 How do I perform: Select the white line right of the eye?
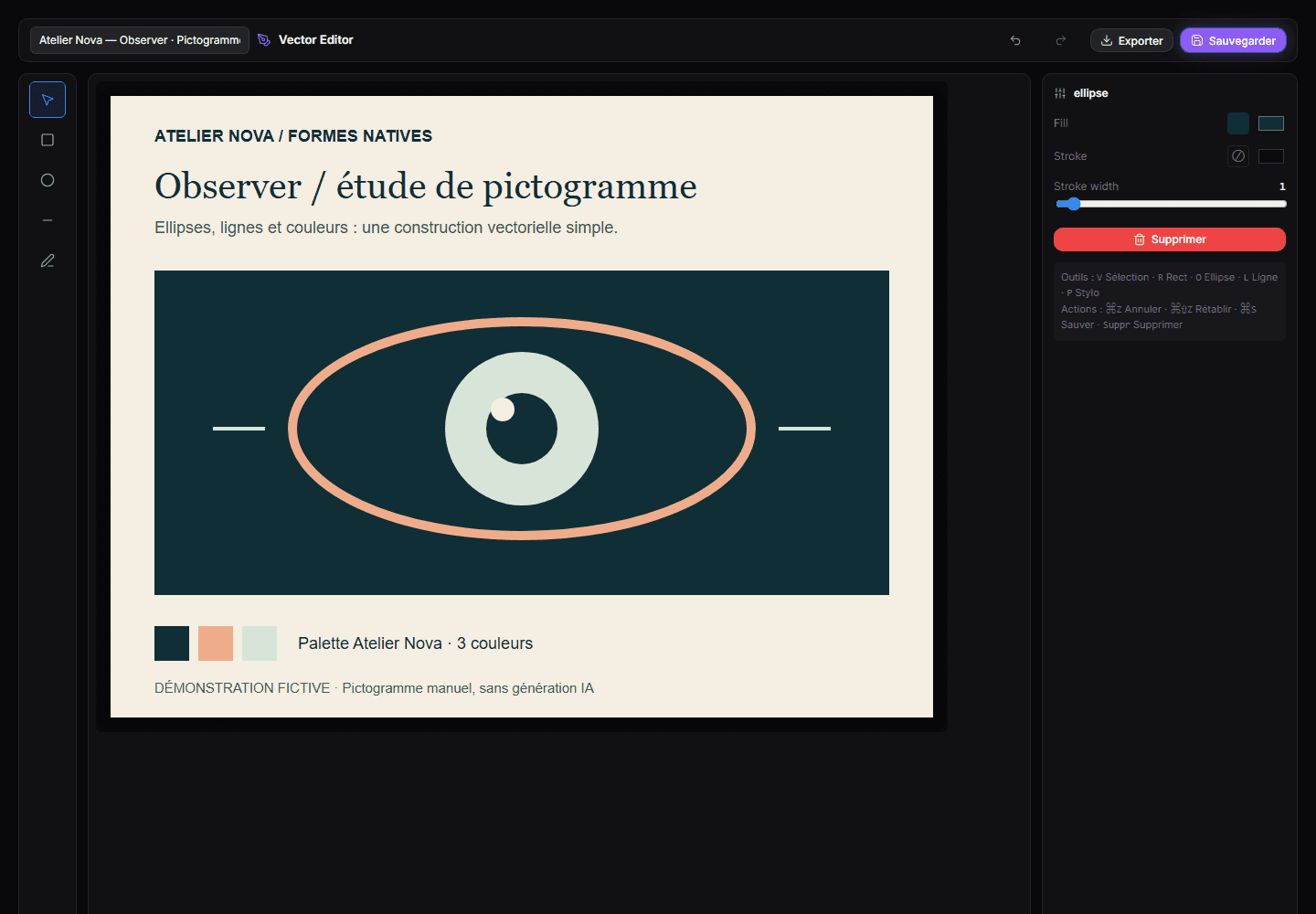tap(804, 429)
